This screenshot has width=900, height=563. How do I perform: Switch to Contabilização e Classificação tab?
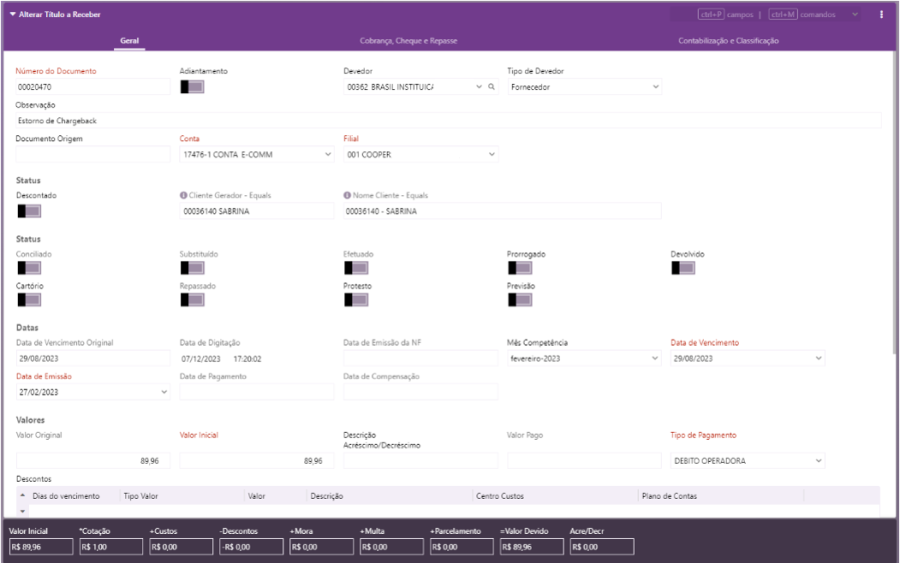[728, 41]
